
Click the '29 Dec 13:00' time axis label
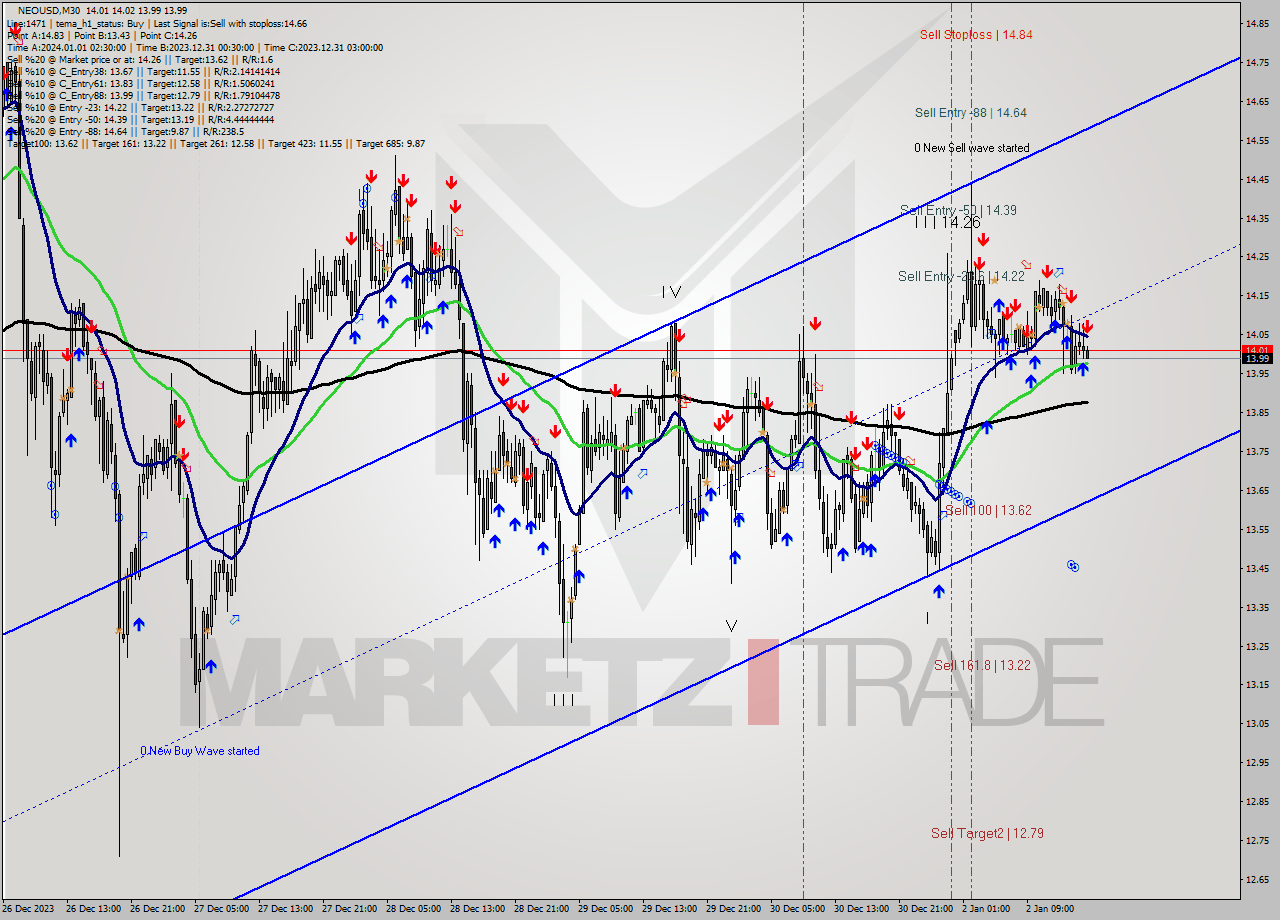tap(669, 909)
